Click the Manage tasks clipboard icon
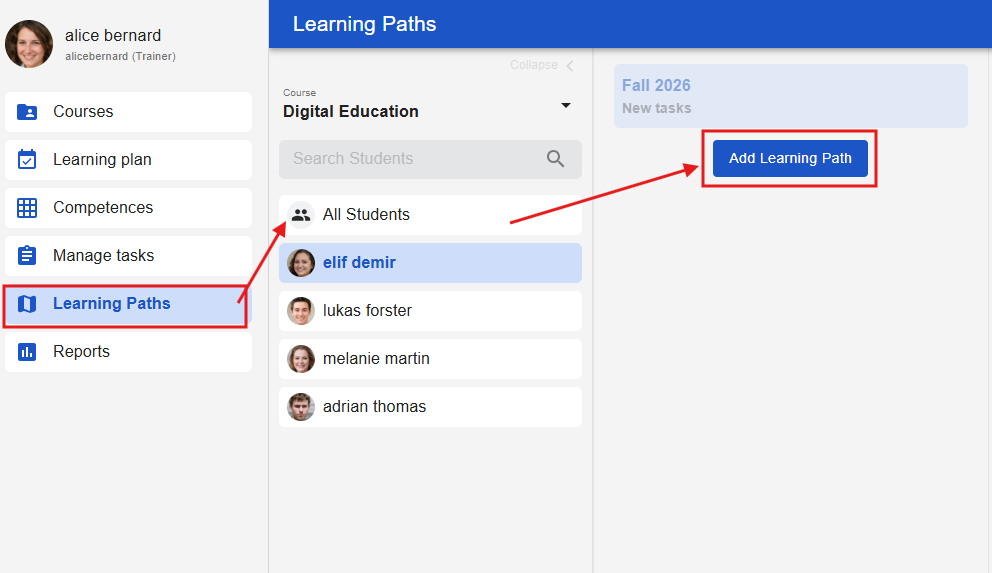992x573 pixels. [x=27, y=256]
